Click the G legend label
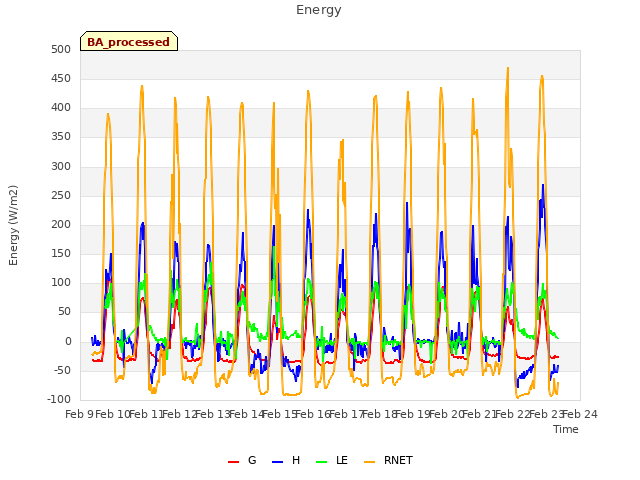 pos(252,460)
